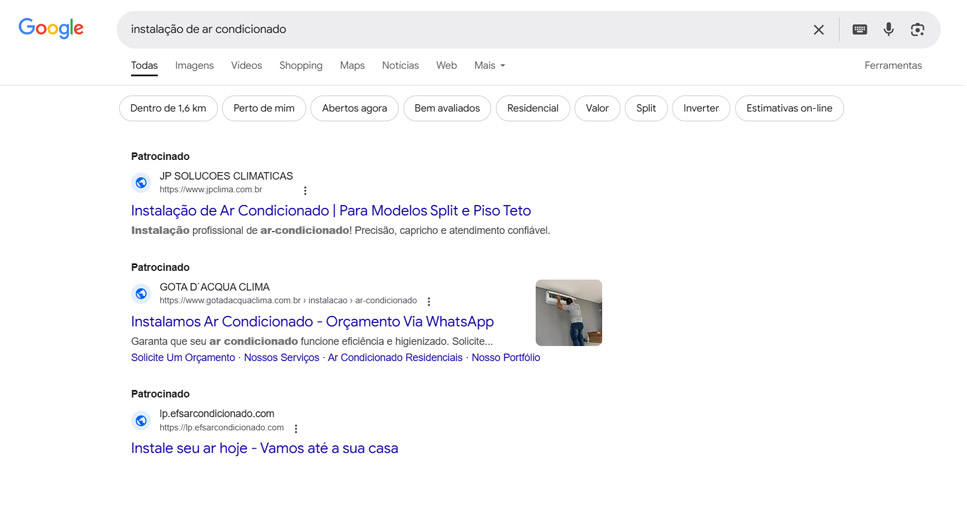Viewport: 967px width, 519px height.
Task: Open Ferramentas search tools
Action: click(x=893, y=65)
